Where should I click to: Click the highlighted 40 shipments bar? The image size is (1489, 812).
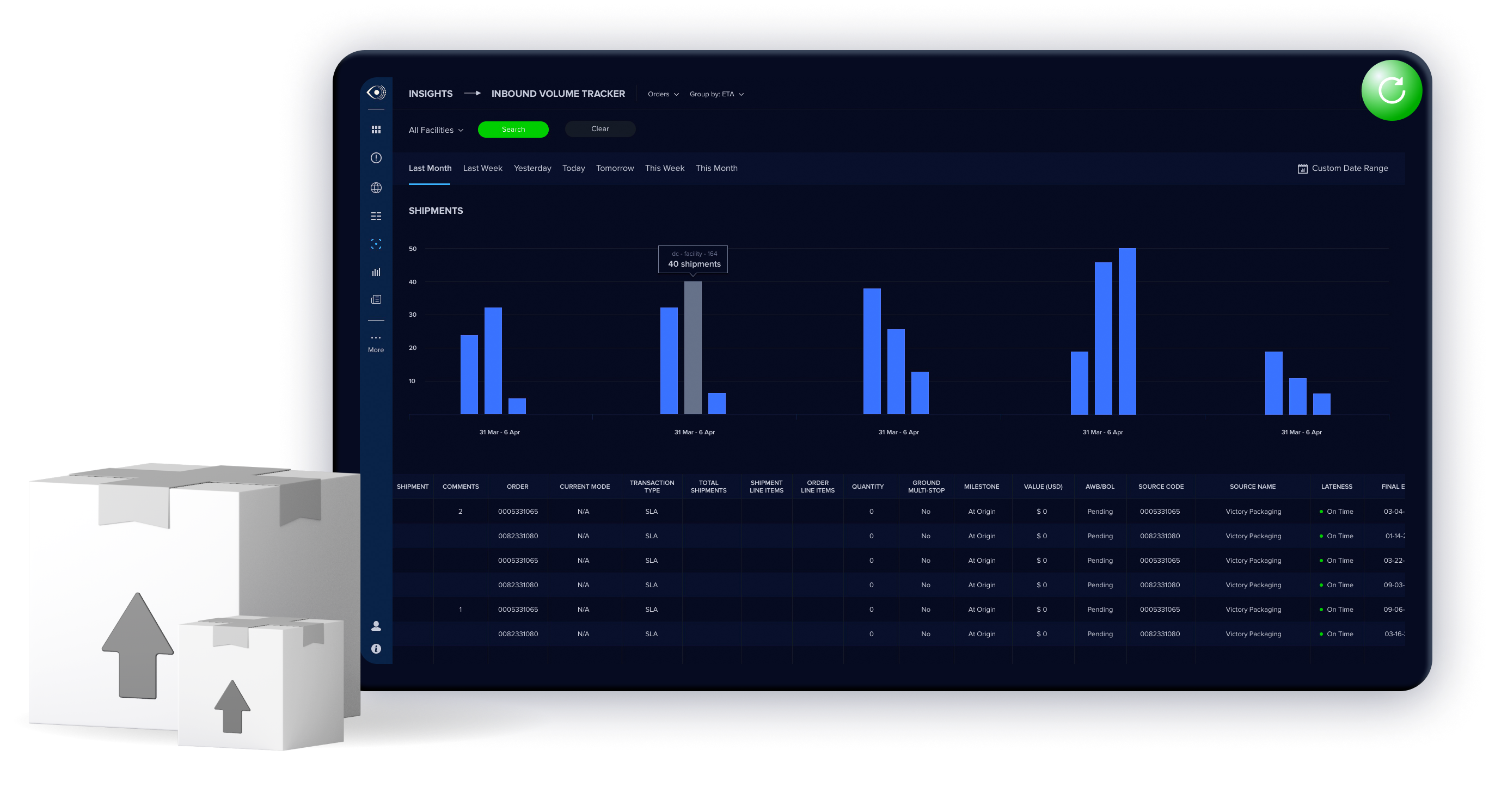point(693,348)
